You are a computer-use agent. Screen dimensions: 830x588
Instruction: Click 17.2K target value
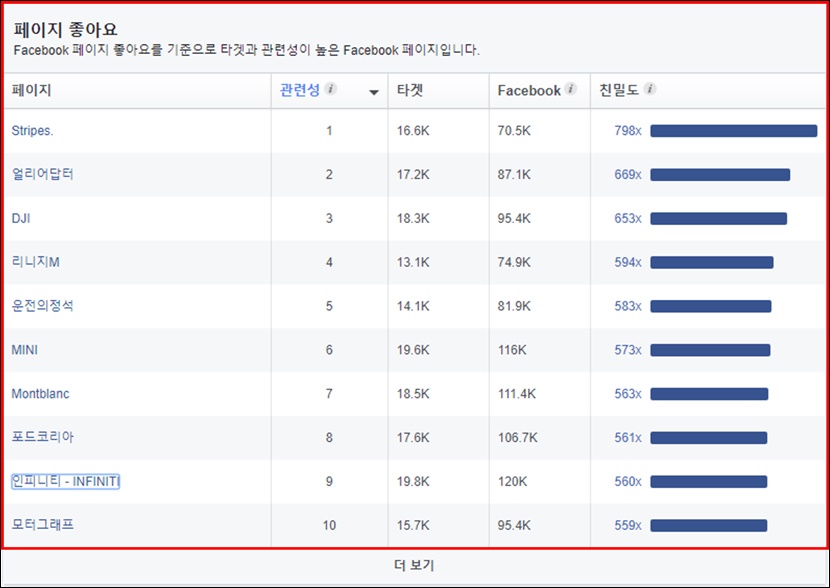413,175
